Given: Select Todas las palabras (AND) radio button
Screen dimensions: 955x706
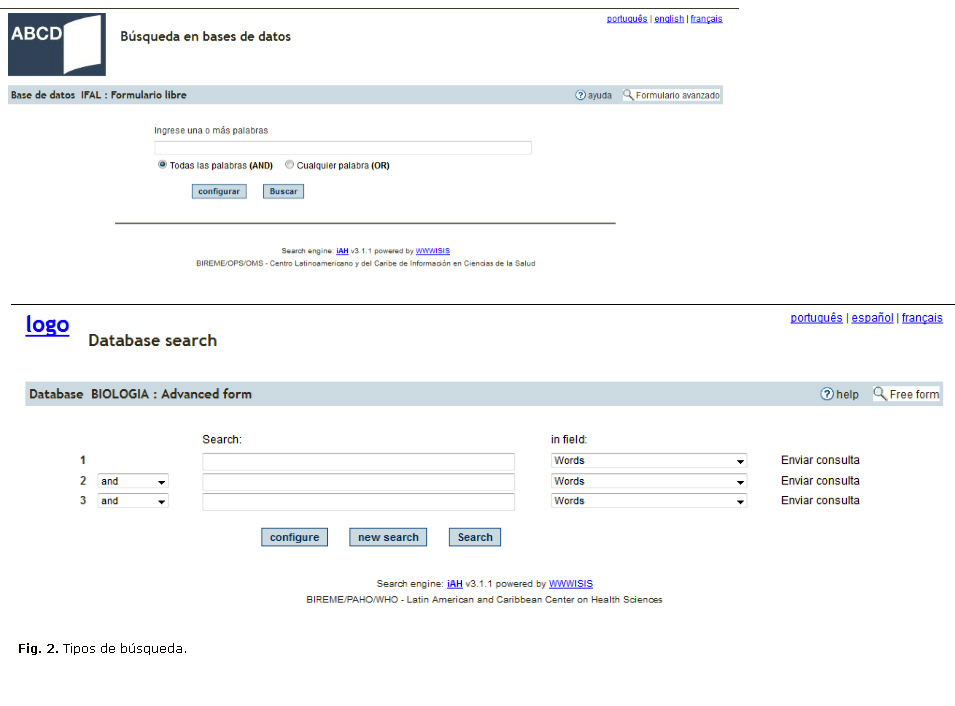Looking at the screenshot, I should [162, 165].
